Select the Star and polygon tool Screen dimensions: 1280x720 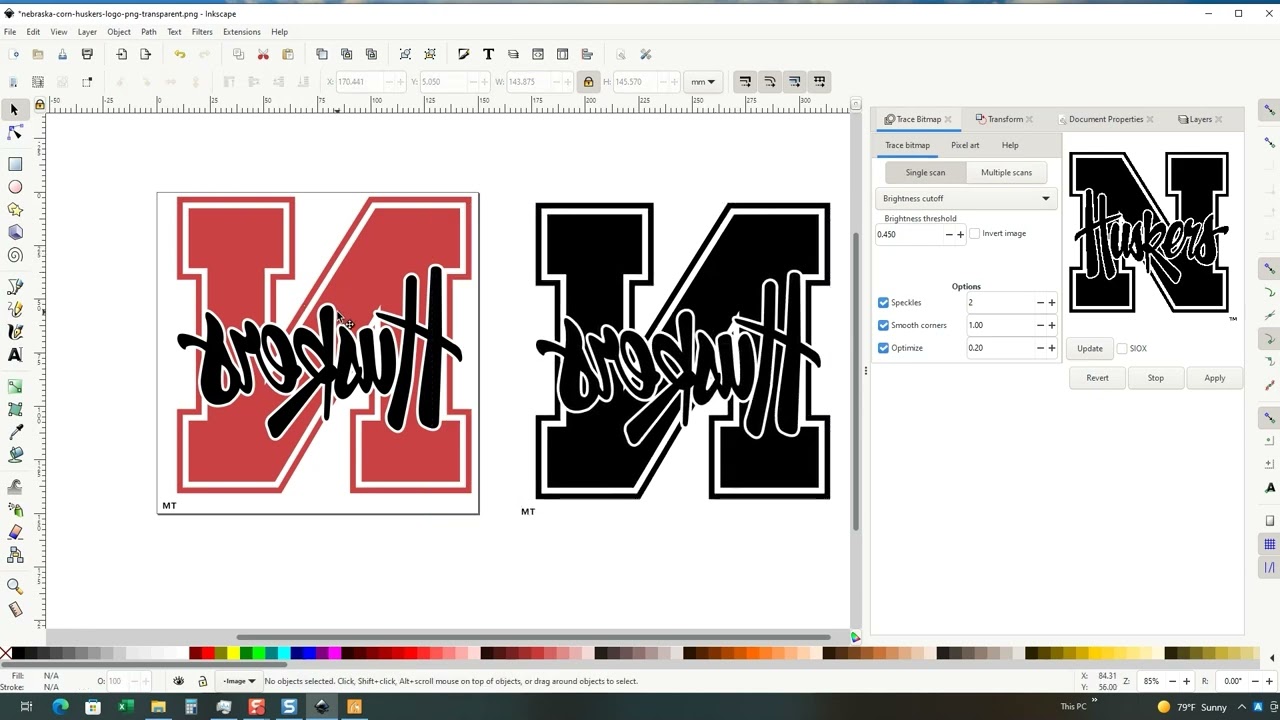pyautogui.click(x=15, y=210)
